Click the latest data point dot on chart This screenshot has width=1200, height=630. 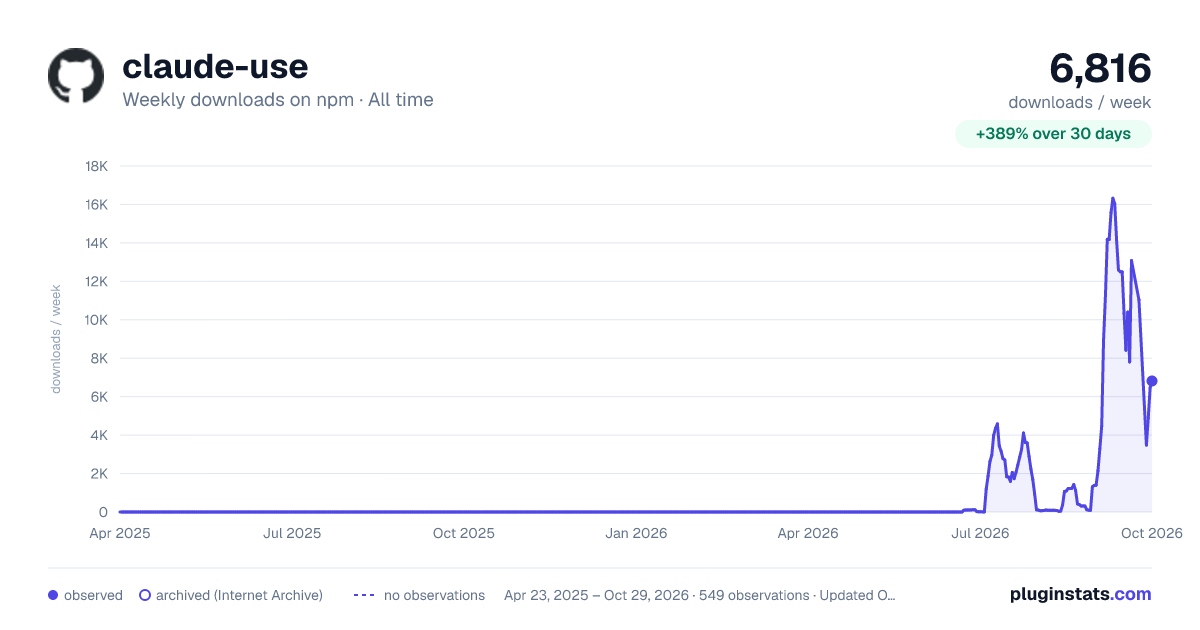(1152, 381)
